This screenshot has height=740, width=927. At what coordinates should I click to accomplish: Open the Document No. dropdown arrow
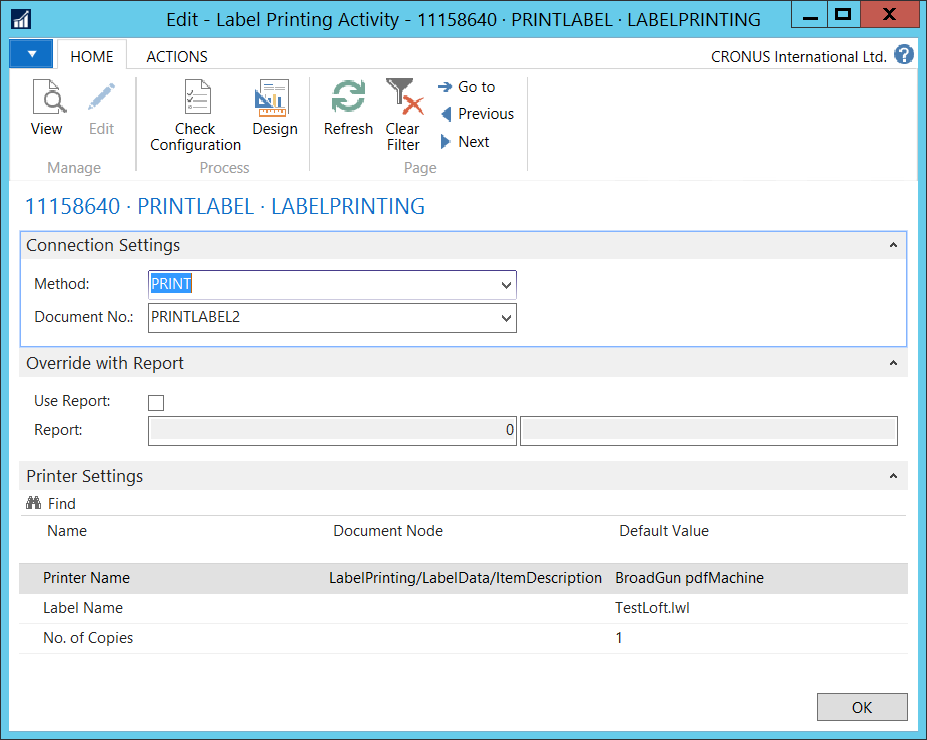pos(506,318)
